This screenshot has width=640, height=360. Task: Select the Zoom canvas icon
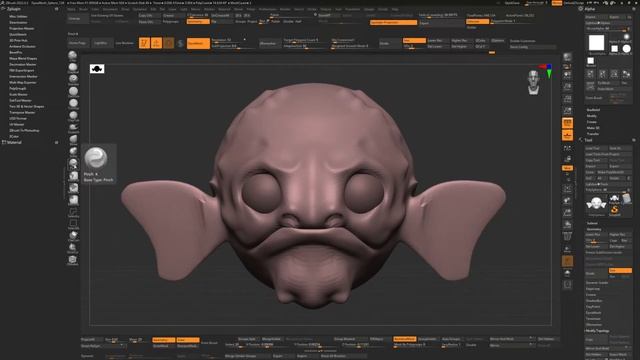pyautogui.click(x=567, y=87)
